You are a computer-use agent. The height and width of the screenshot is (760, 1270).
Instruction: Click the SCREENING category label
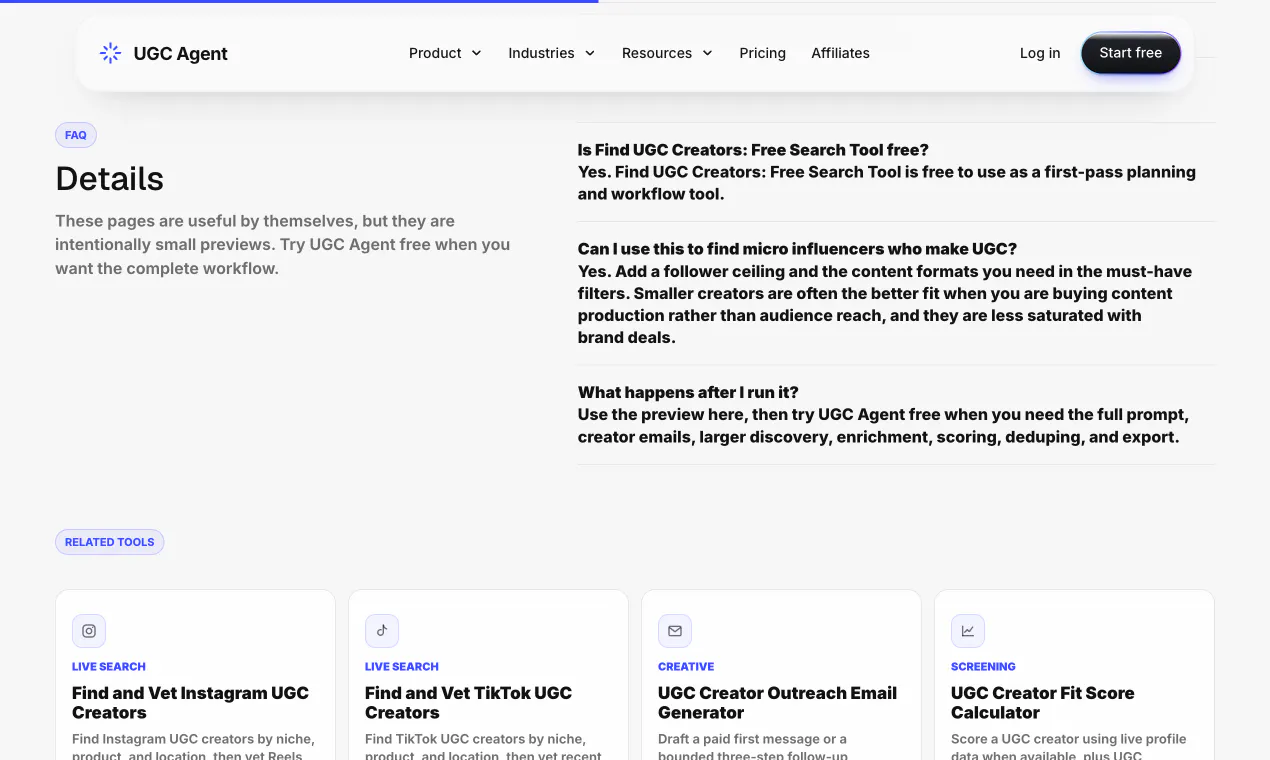[x=983, y=666]
